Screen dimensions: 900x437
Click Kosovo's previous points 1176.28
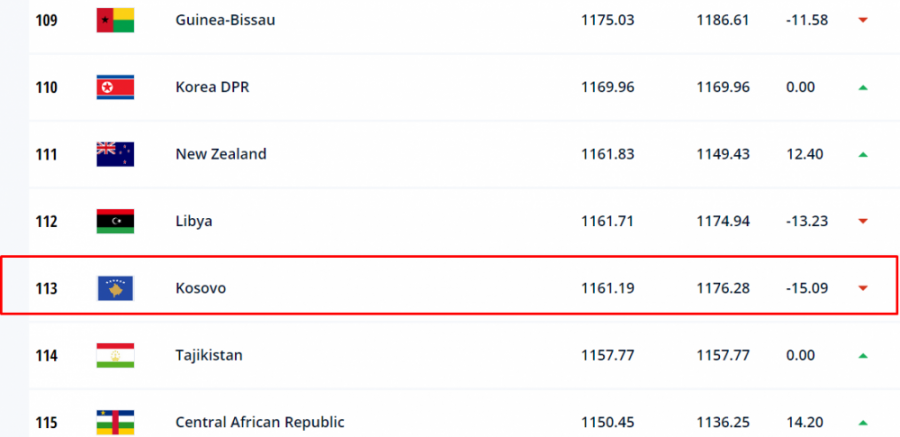pyautogui.click(x=723, y=288)
